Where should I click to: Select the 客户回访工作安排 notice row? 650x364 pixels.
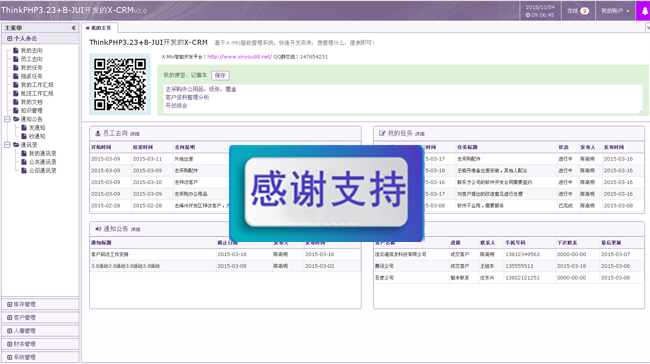click(x=225, y=254)
